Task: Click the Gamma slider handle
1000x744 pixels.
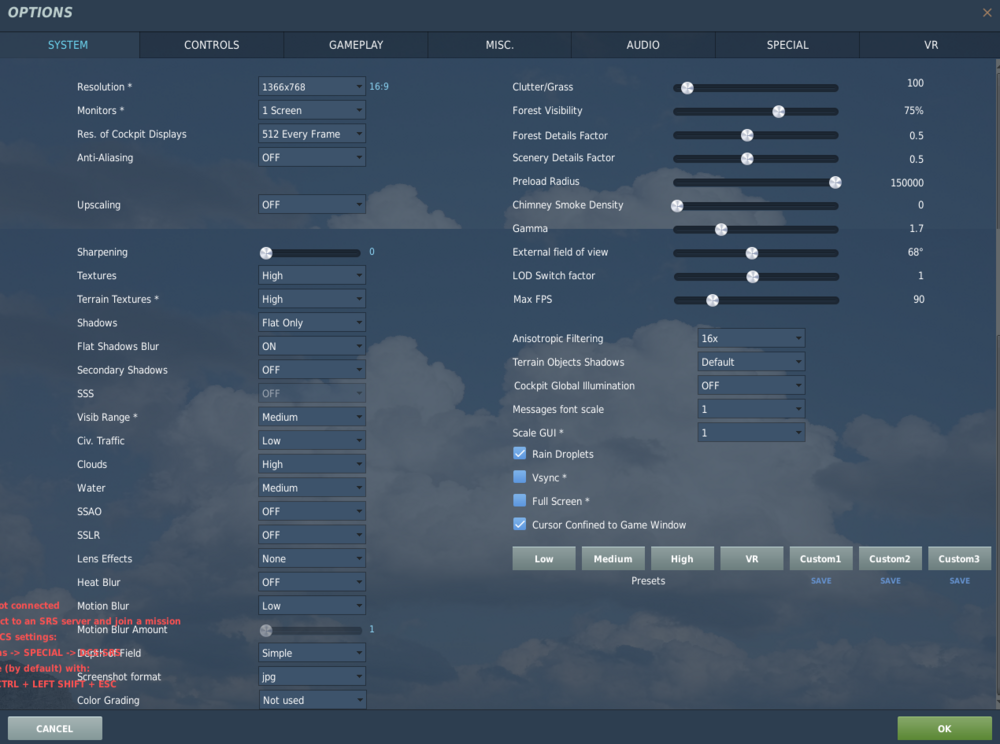Action: [721, 230]
